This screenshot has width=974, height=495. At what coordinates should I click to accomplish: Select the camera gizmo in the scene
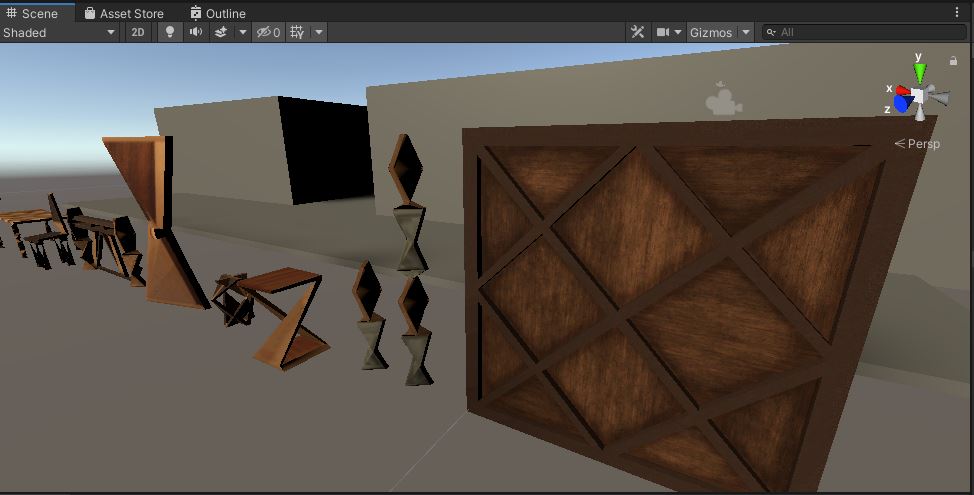(723, 99)
